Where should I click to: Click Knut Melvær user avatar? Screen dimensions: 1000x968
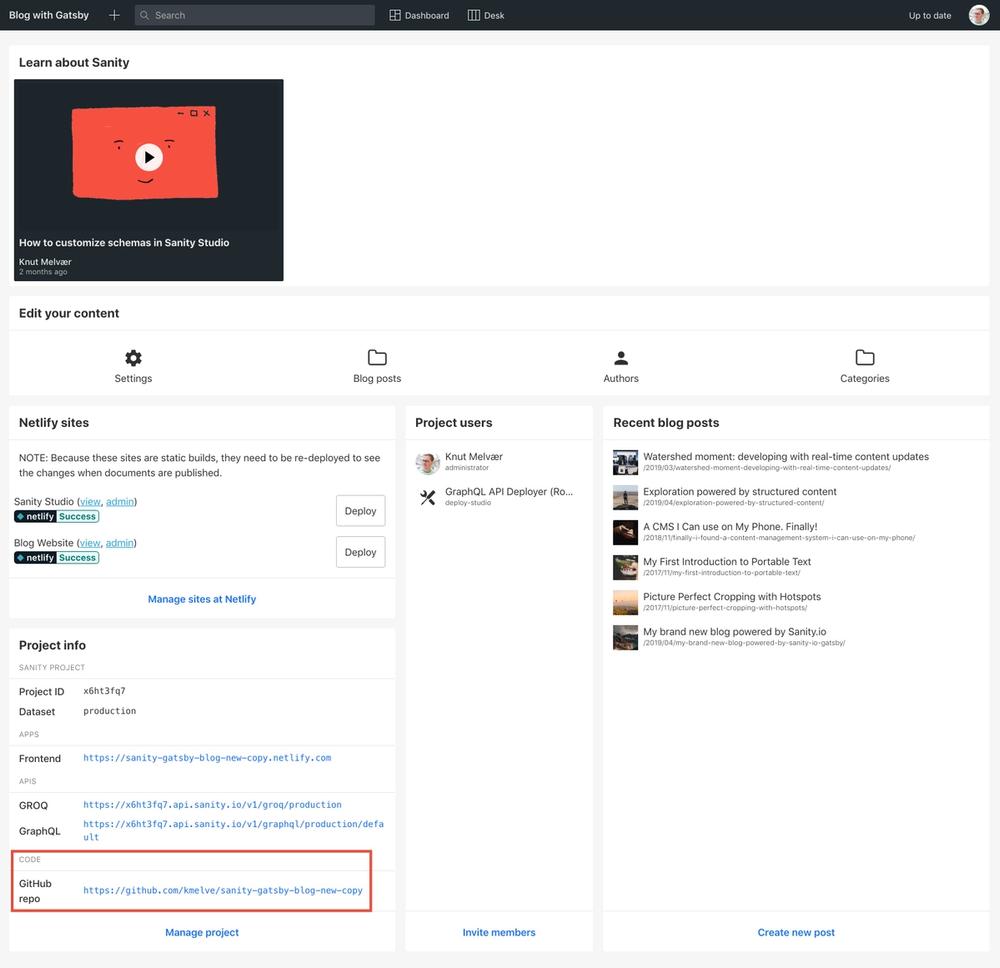point(427,463)
